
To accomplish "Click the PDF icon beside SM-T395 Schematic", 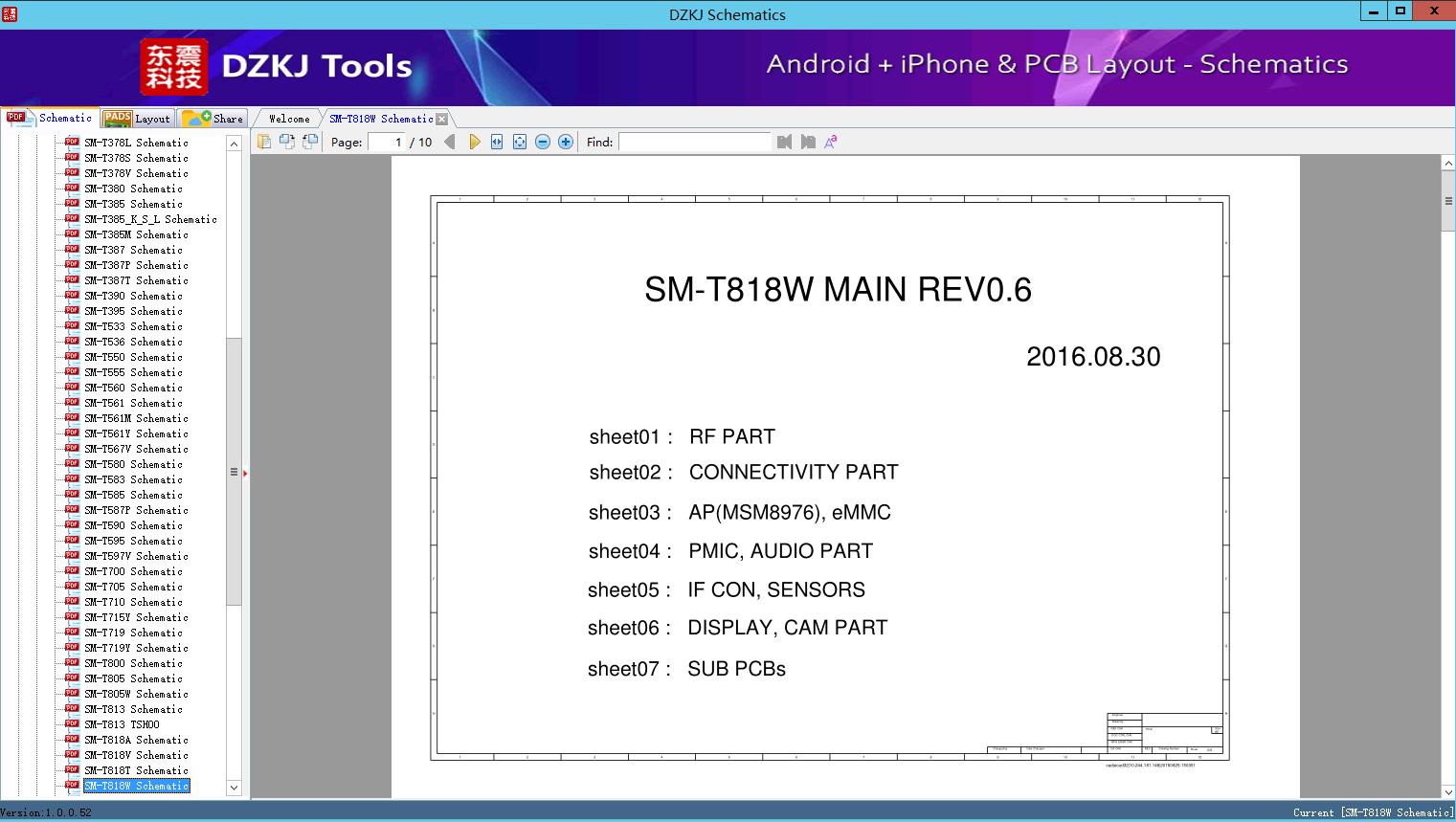I will [72, 311].
